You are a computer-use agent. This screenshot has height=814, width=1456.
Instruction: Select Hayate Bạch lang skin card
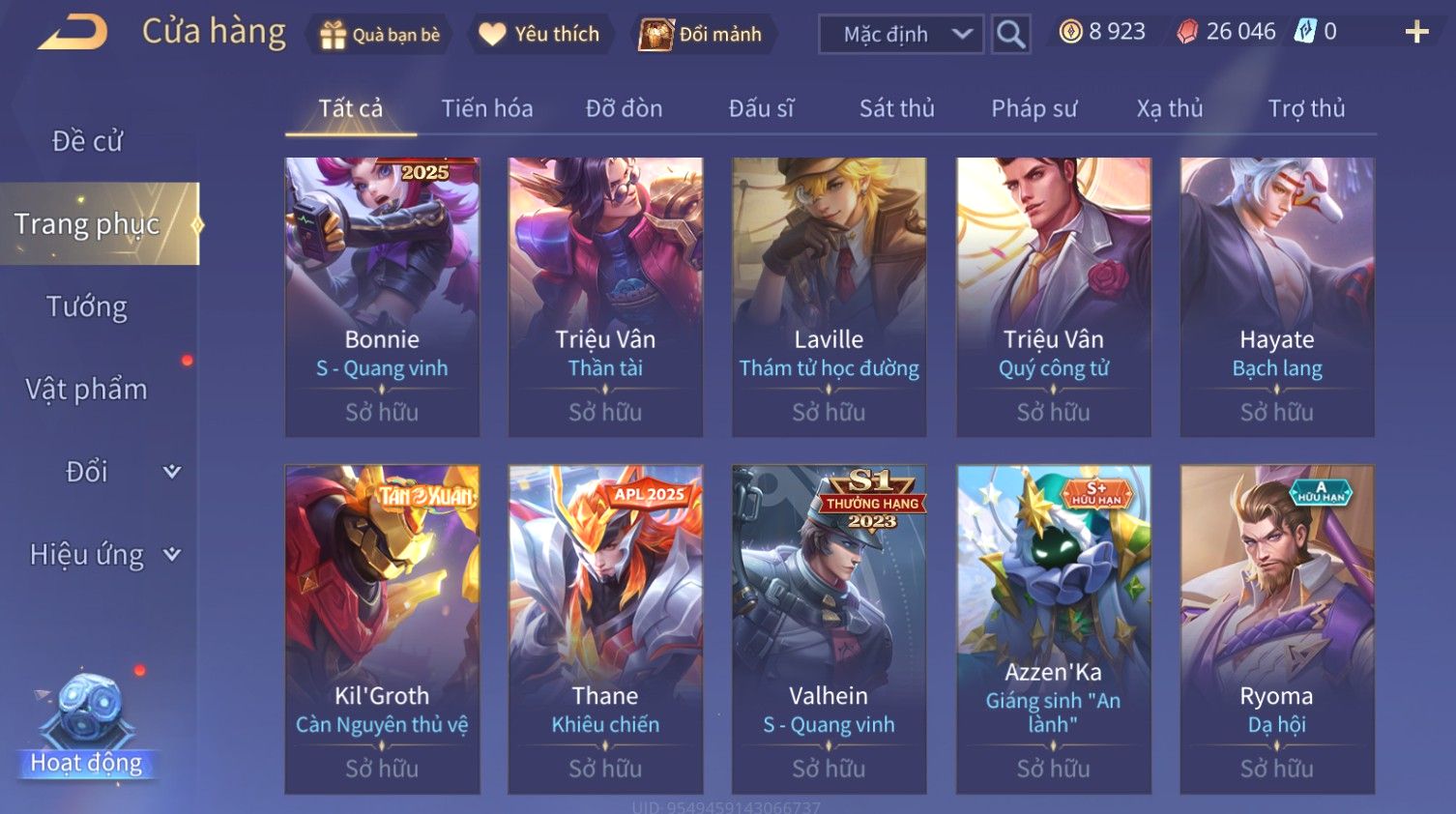(x=1277, y=297)
